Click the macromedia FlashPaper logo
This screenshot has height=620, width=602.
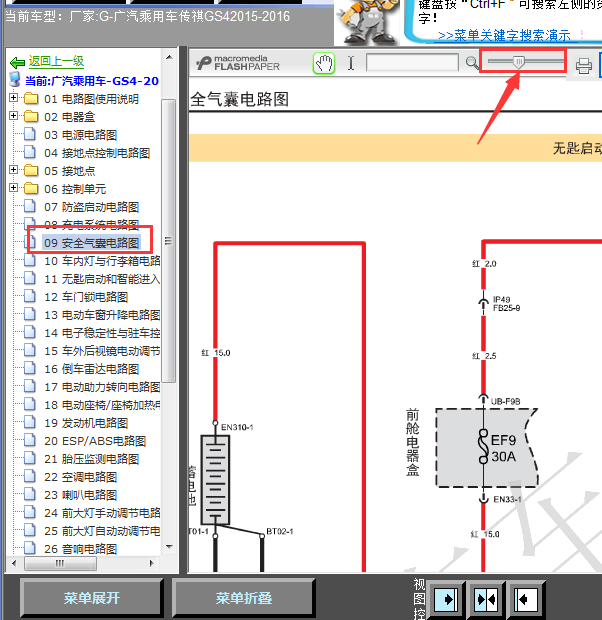(238, 63)
